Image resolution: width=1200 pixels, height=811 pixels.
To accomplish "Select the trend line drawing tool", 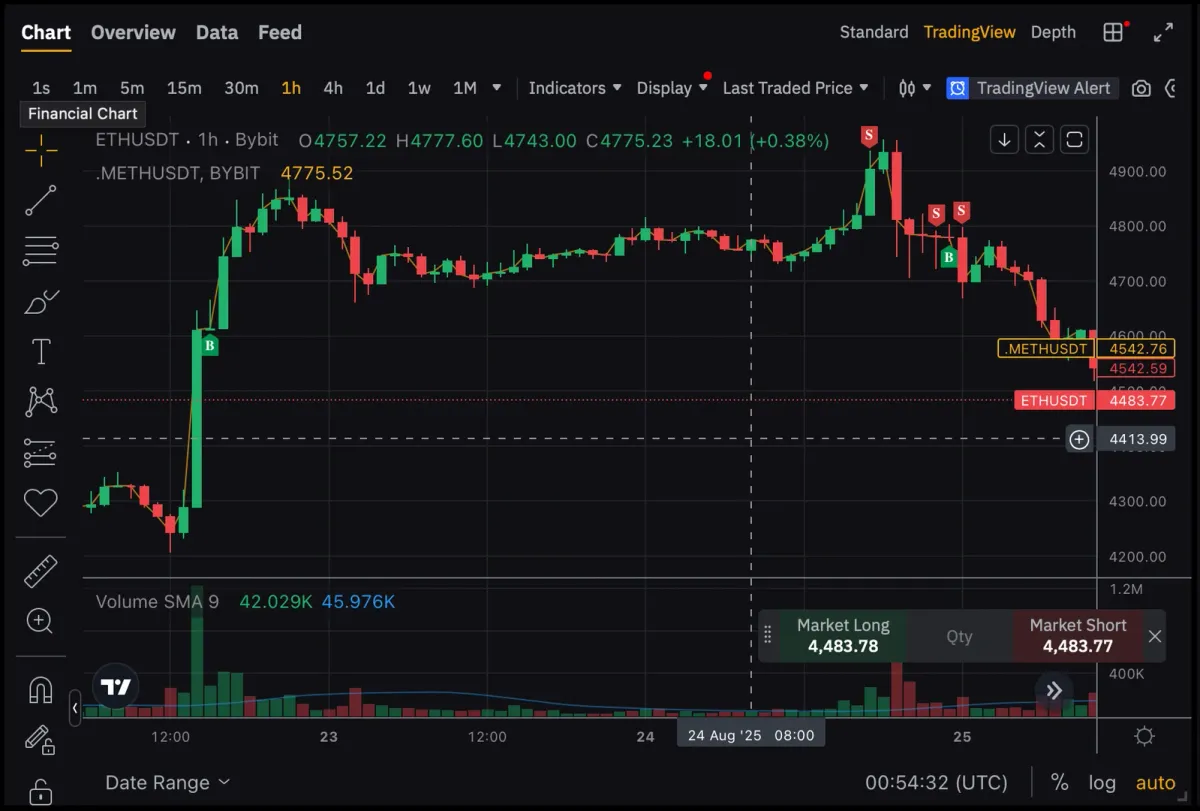I will (x=41, y=200).
